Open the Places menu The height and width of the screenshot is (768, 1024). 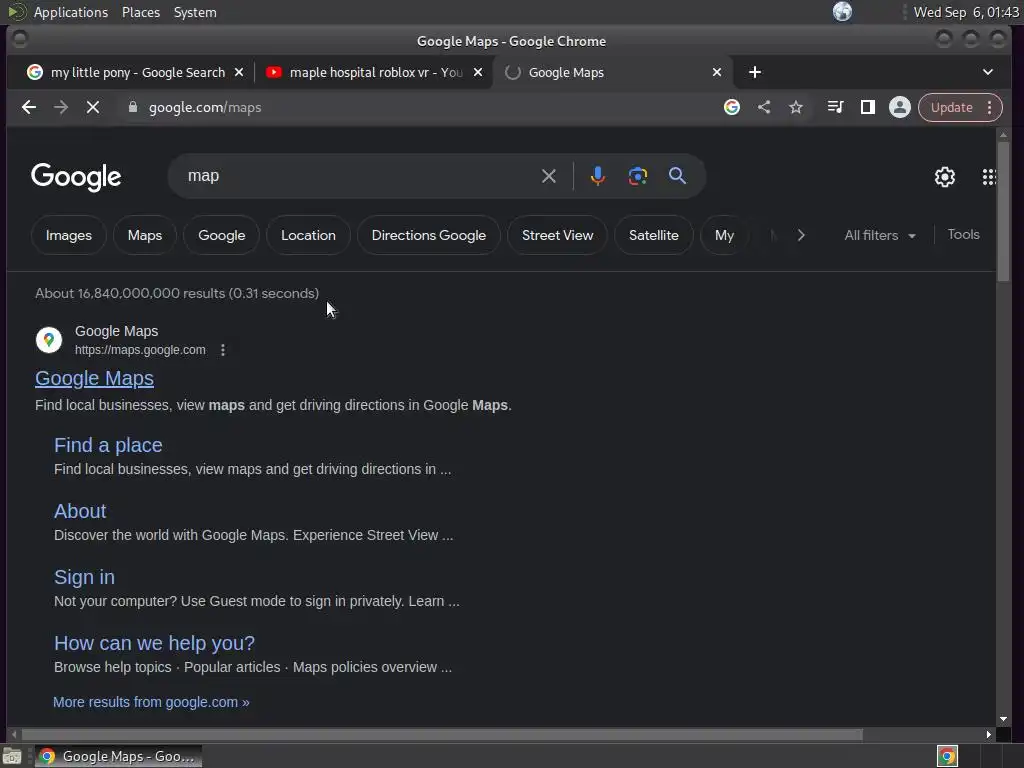coord(141,12)
